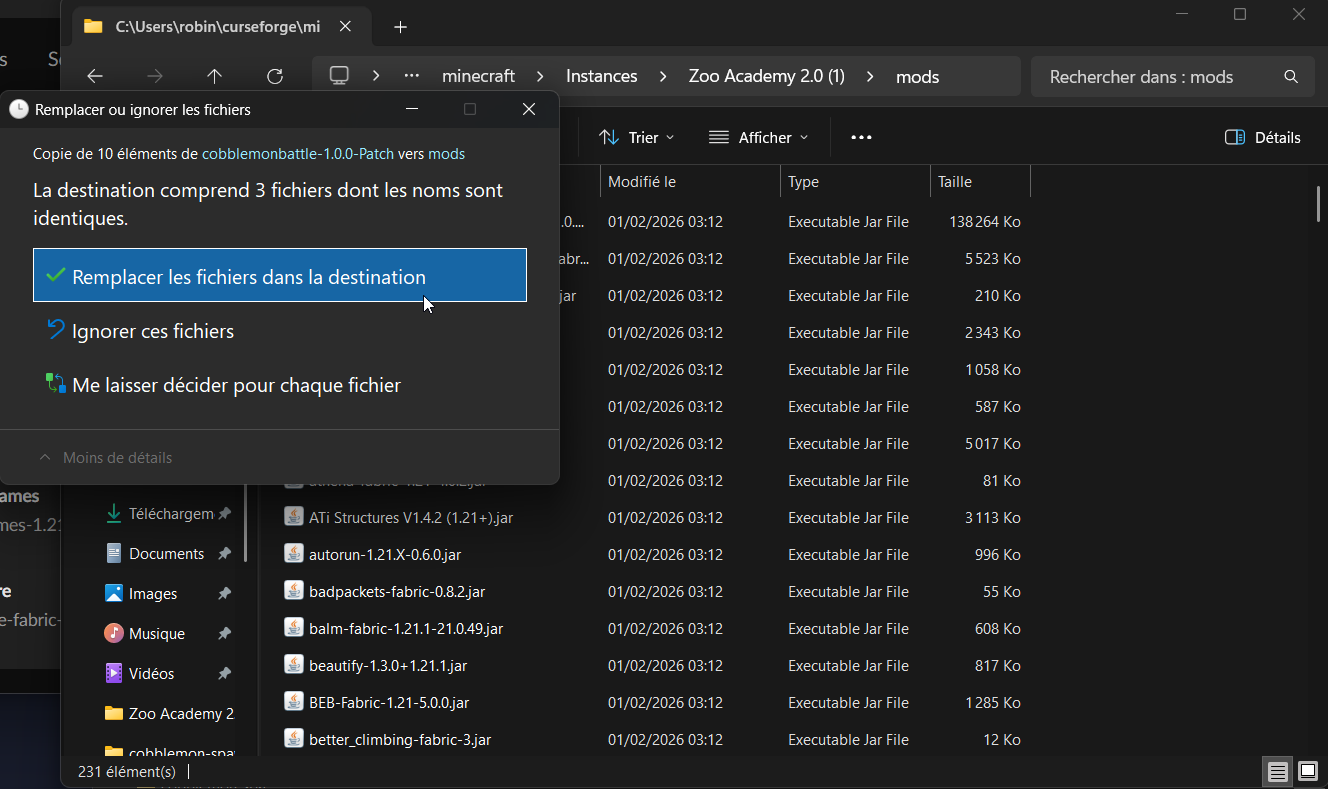Open Documents in the sidebar
The image size is (1328, 789).
pyautogui.click(x=166, y=554)
